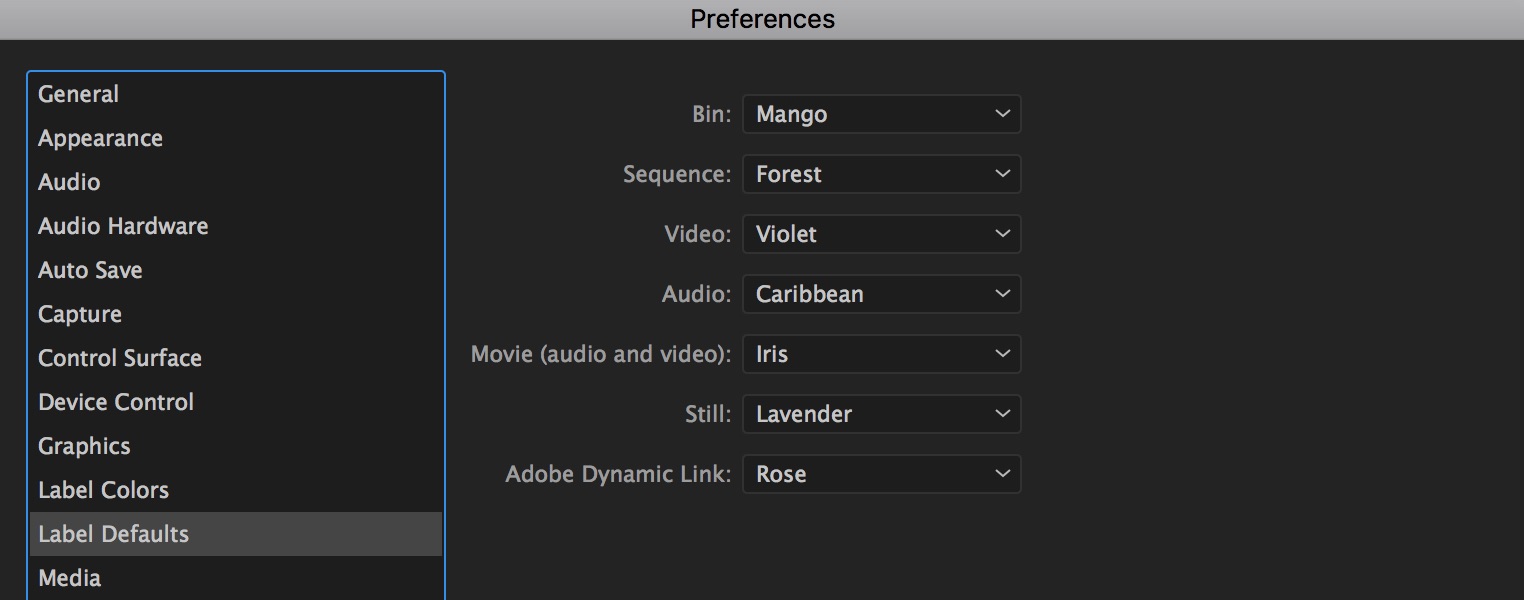This screenshot has width=1524, height=600.
Task: Open the Audio label dropdown showing Caribbean
Action: pyautogui.click(x=881, y=294)
